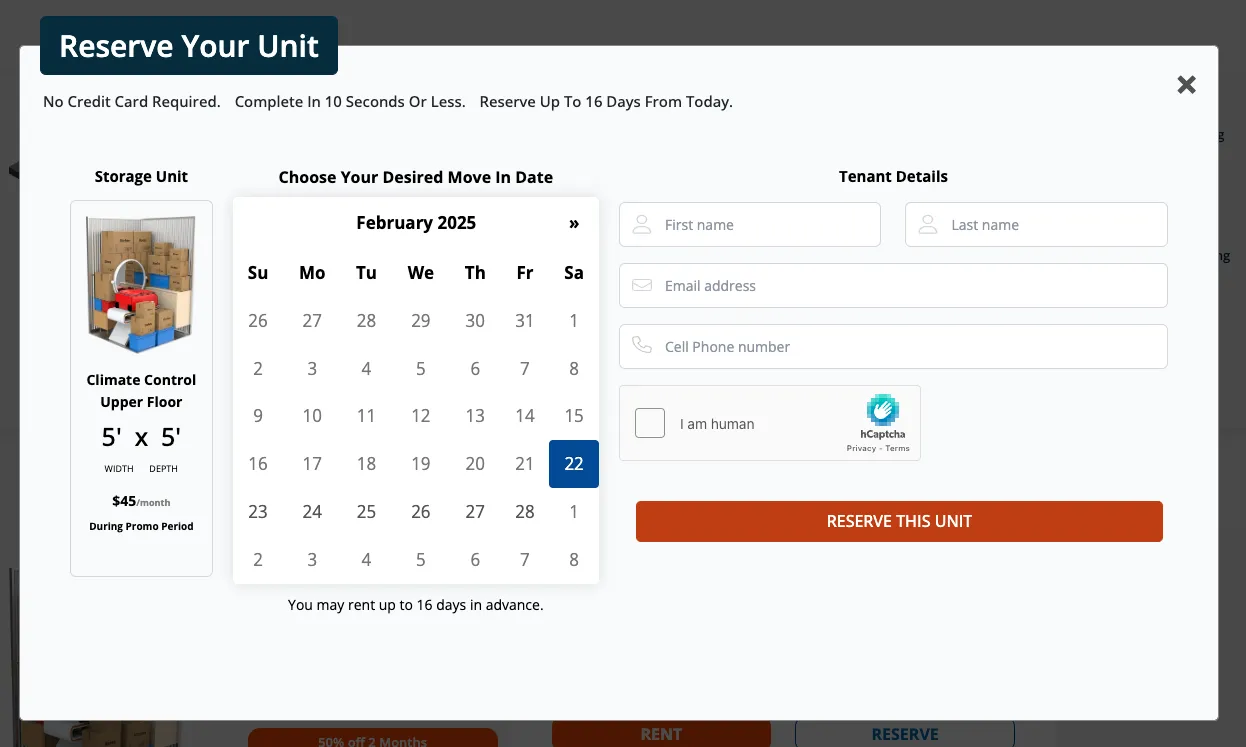The image size is (1246, 747).
Task: Pick February 19 in the calendar
Action: [421, 464]
